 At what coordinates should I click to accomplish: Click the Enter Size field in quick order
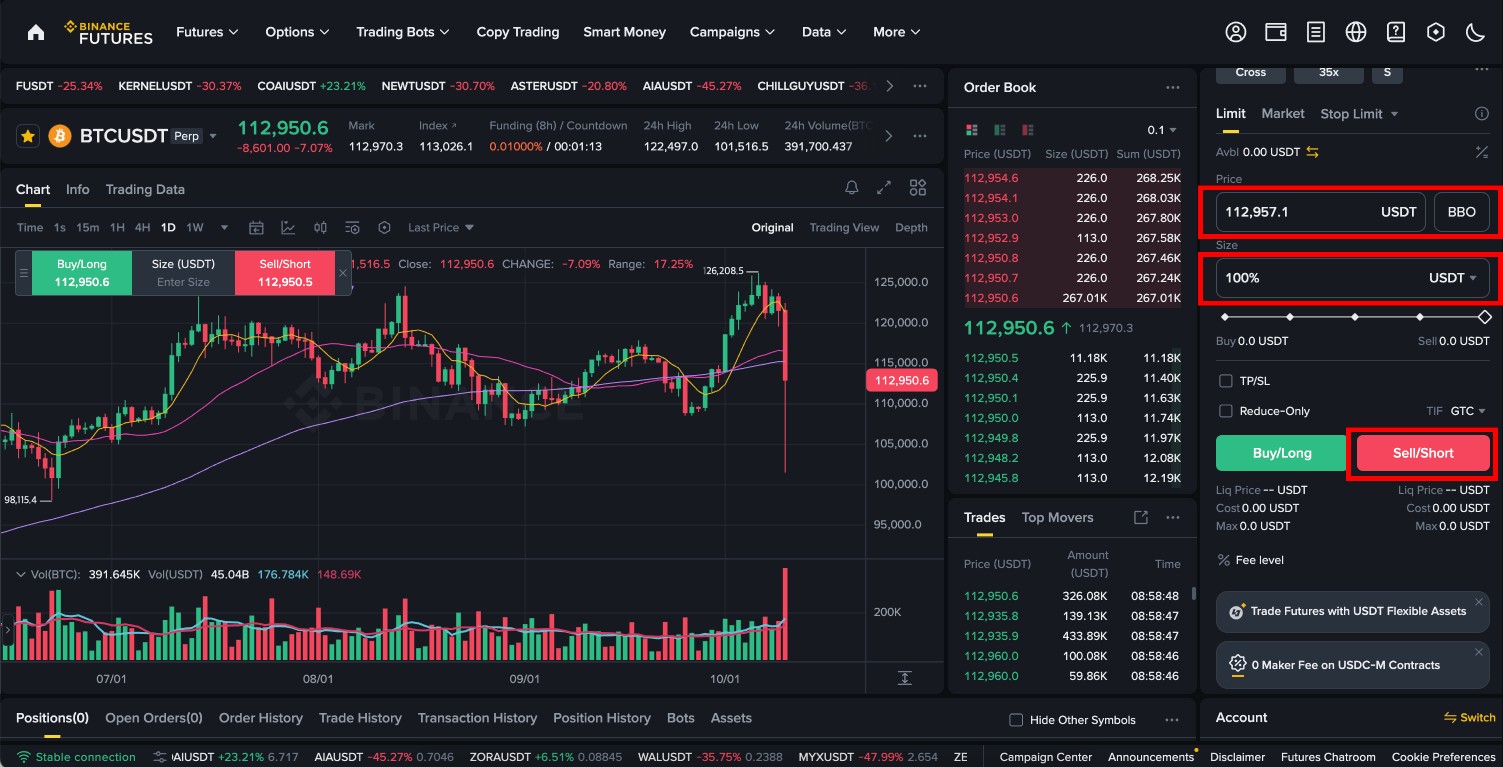point(183,282)
